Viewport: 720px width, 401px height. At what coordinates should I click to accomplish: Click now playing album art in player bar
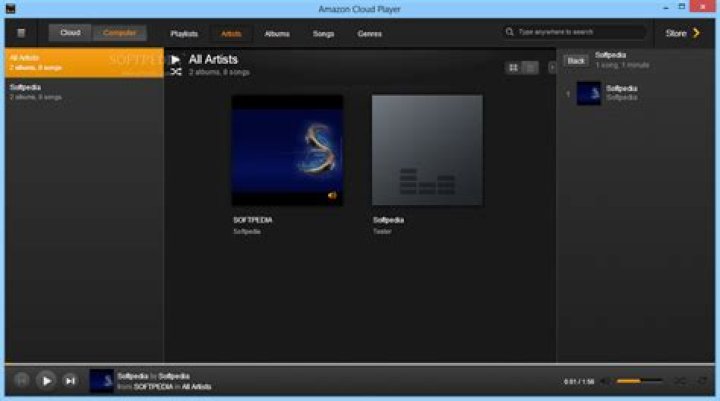pos(101,381)
